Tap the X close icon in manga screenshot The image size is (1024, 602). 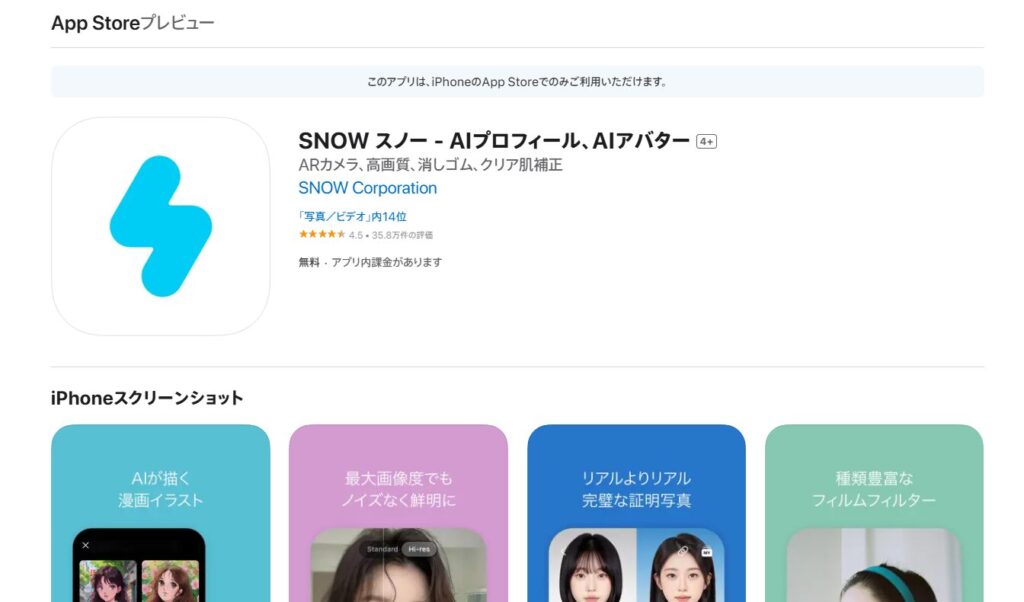click(x=86, y=545)
